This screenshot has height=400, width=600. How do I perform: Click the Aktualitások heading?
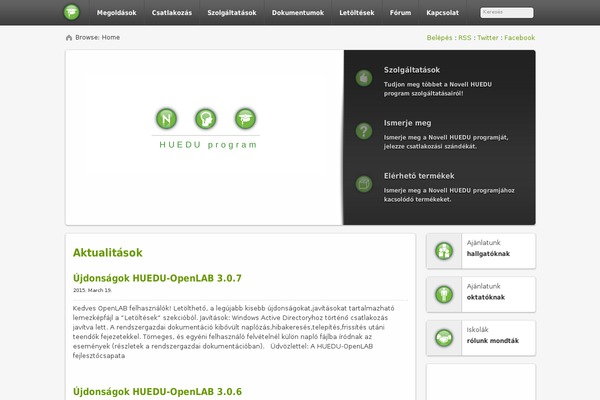108,253
